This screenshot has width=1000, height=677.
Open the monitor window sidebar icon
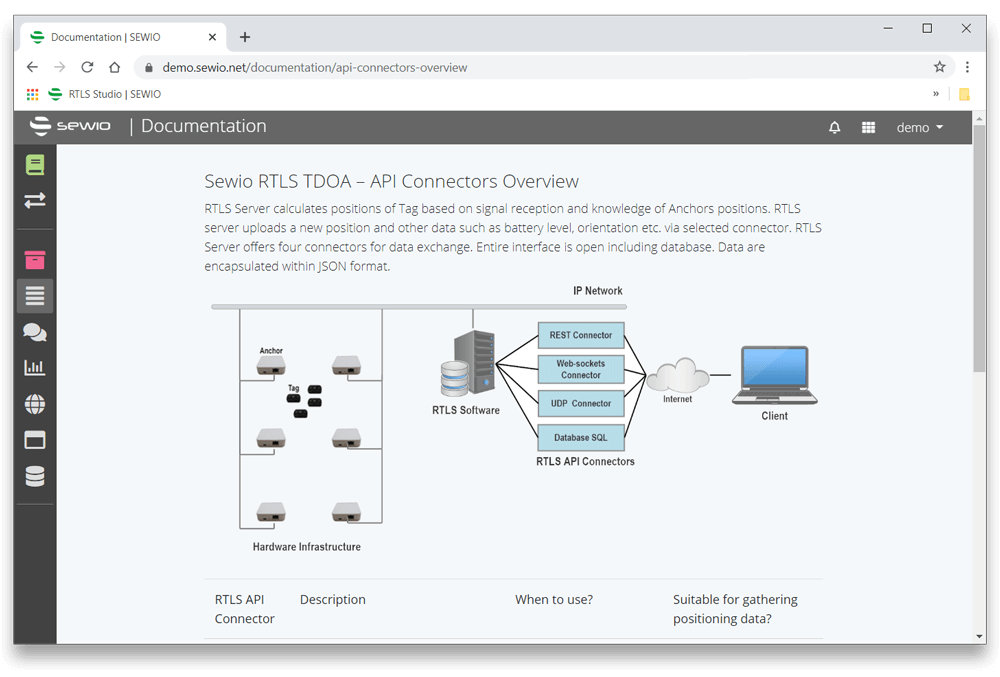(34, 439)
